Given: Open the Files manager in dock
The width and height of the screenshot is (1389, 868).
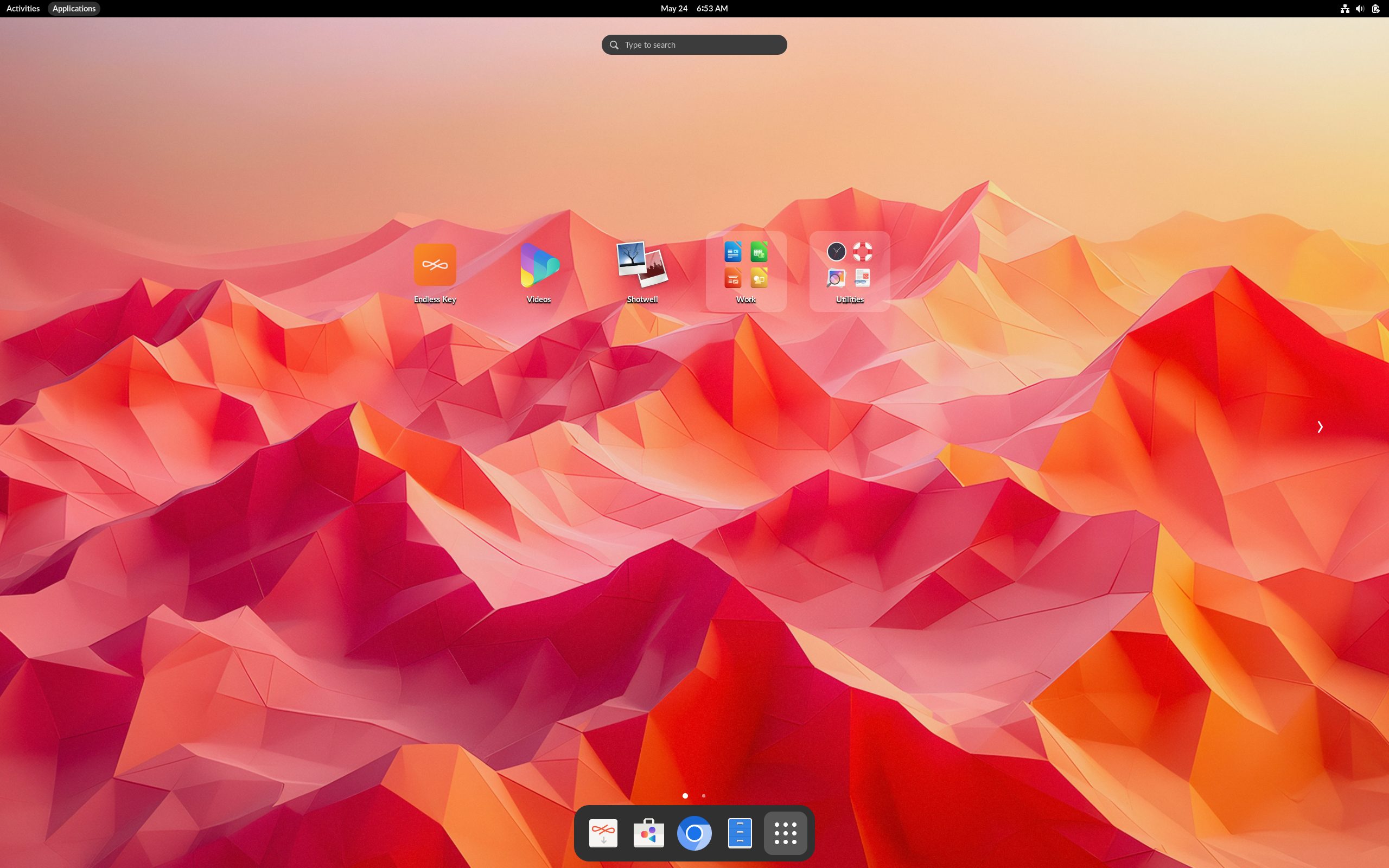Looking at the screenshot, I should (x=740, y=833).
